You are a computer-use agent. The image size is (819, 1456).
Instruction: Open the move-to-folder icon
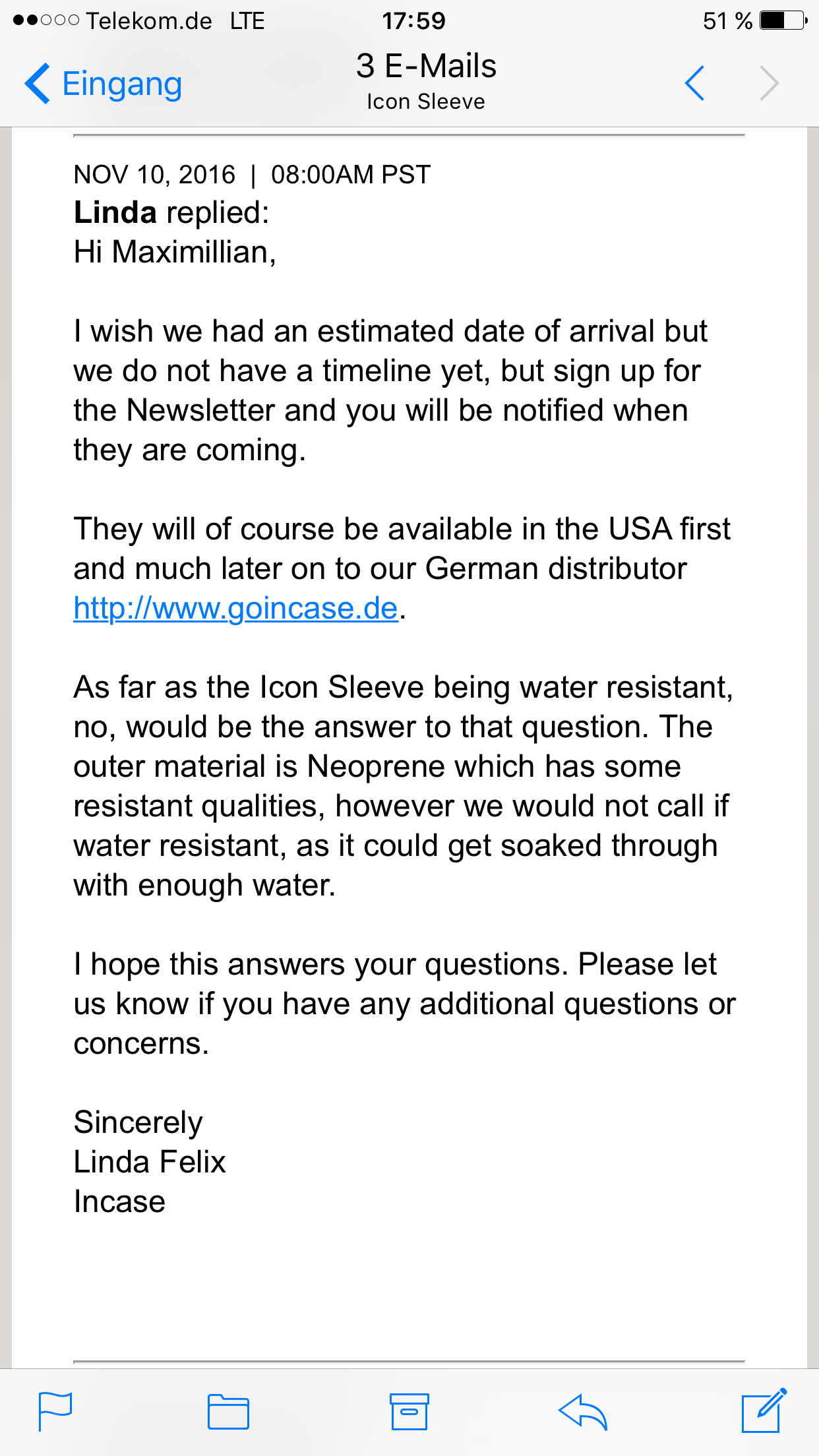pos(228,1411)
